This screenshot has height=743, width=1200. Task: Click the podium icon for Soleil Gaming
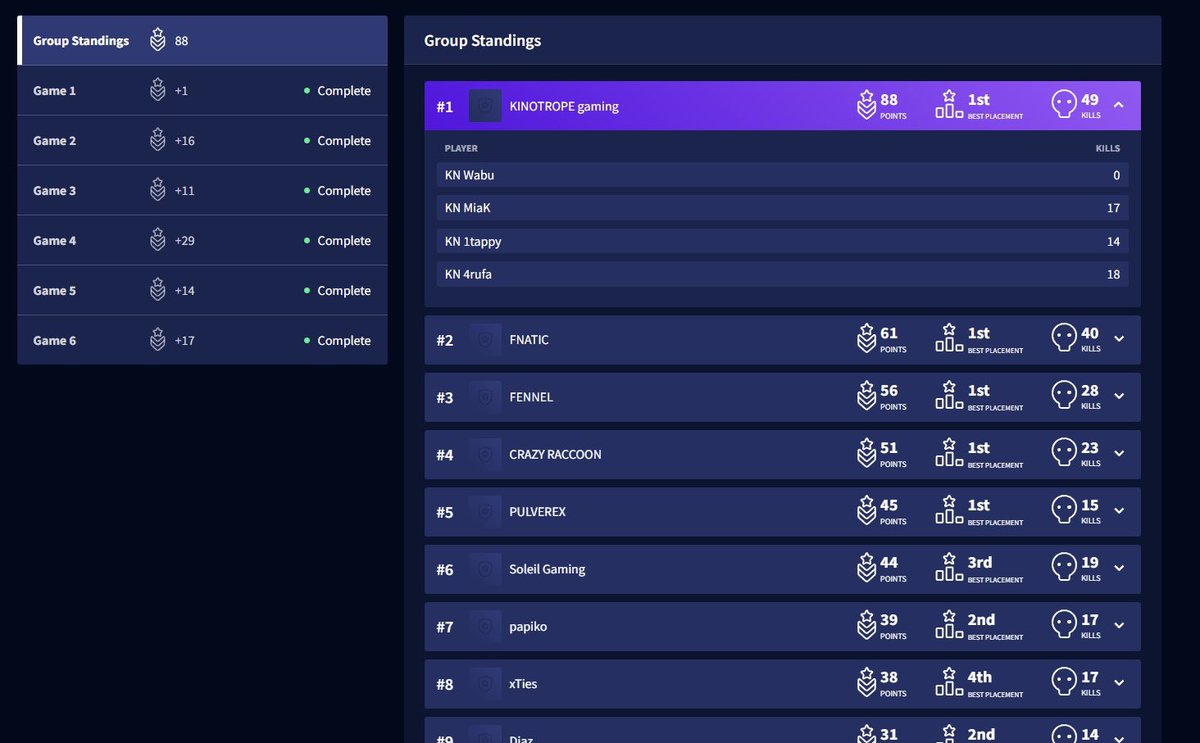(x=949, y=568)
